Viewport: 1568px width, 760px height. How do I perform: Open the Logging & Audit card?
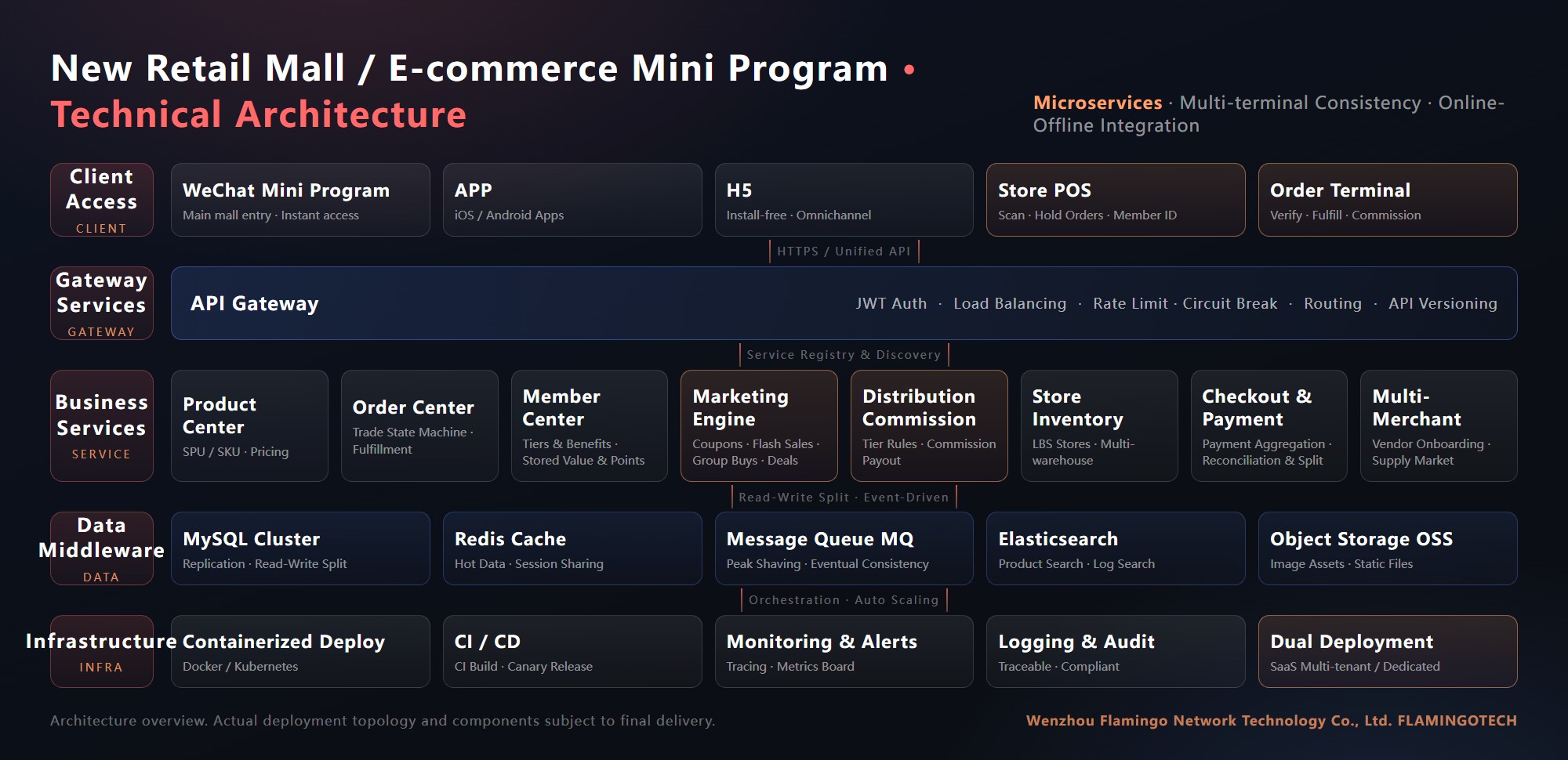[1116, 651]
